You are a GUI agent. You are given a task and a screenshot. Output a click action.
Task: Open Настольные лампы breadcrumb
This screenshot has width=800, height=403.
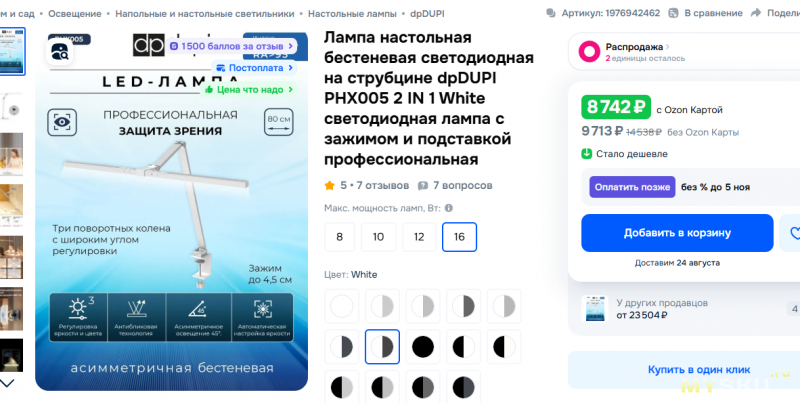[x=352, y=14]
